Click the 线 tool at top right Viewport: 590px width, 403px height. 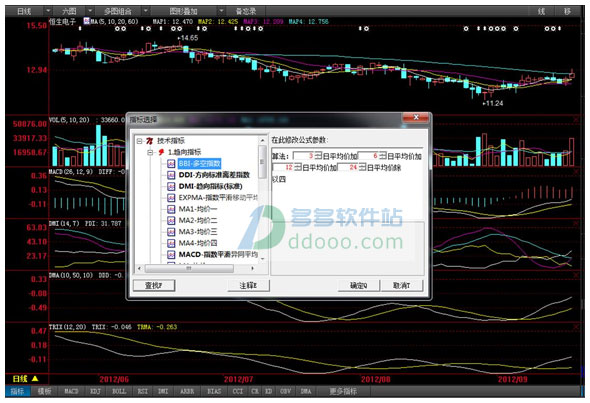(x=541, y=11)
